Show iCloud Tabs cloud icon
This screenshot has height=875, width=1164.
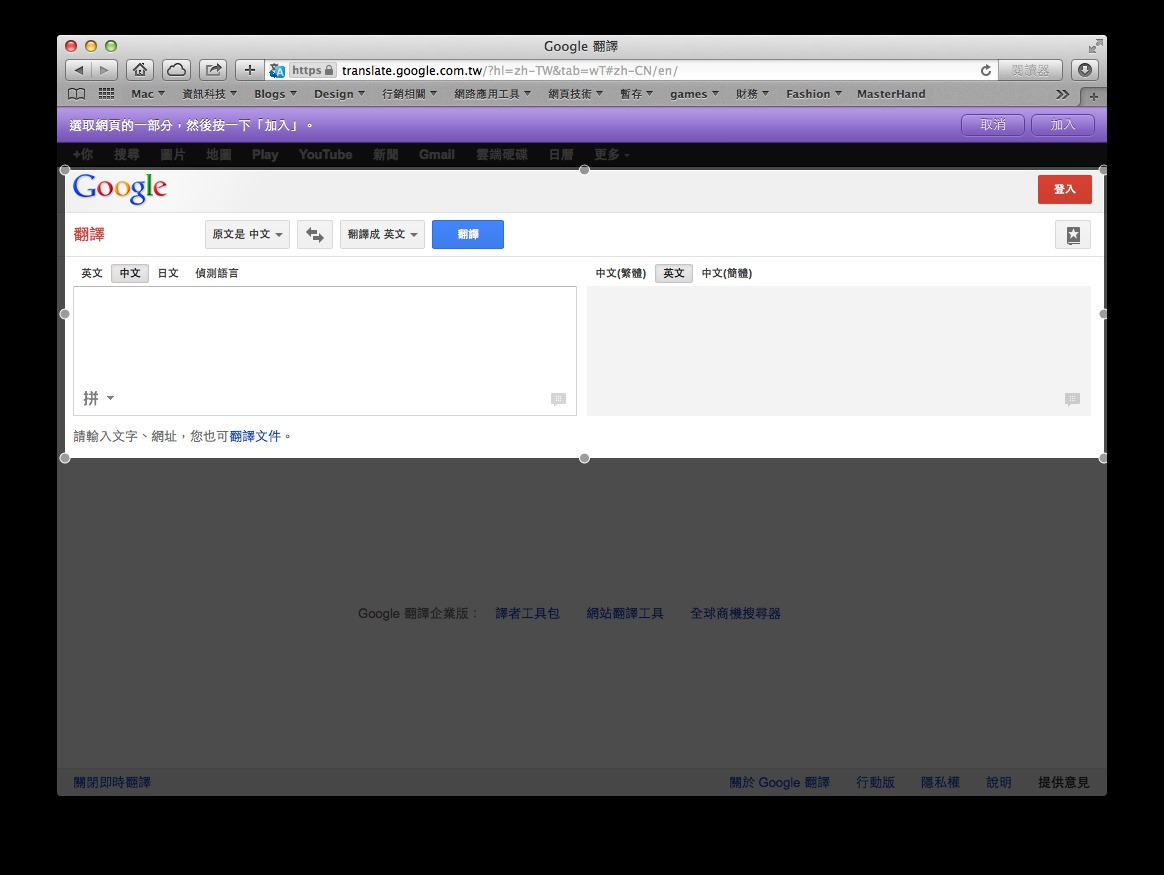pyautogui.click(x=177, y=70)
